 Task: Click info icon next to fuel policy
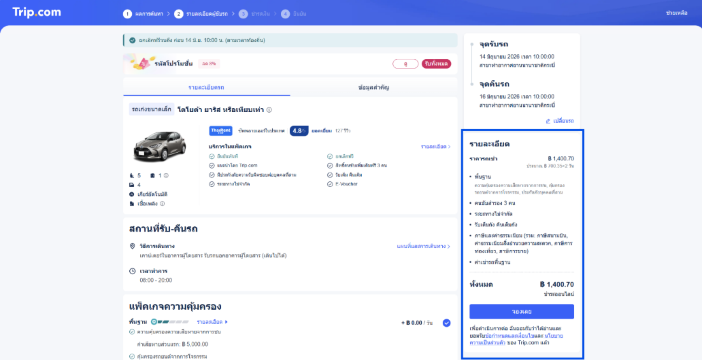pyautogui.click(x=163, y=204)
